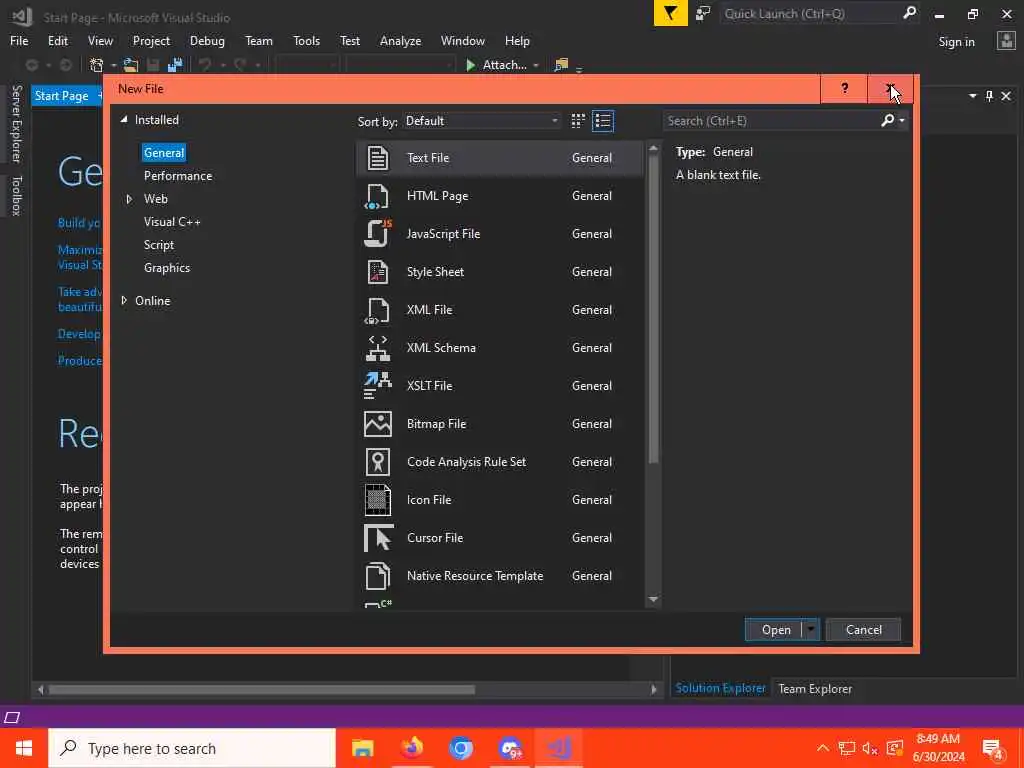Click the template search field

pyautogui.click(x=772, y=121)
